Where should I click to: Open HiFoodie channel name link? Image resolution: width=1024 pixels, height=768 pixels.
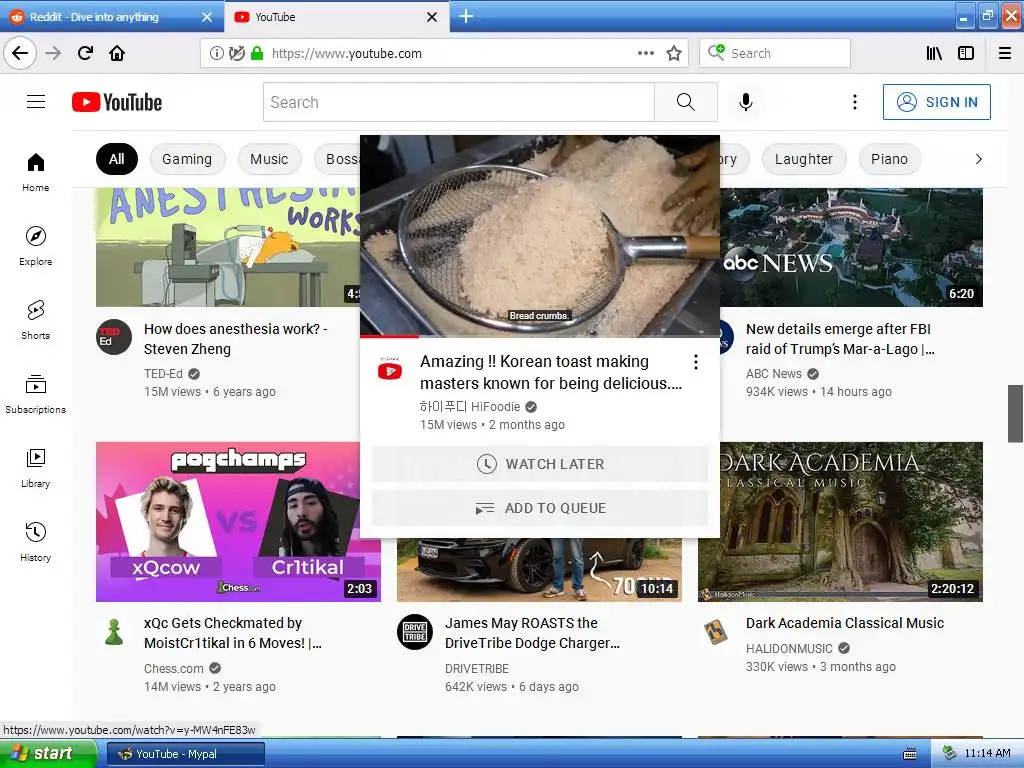[x=470, y=407]
